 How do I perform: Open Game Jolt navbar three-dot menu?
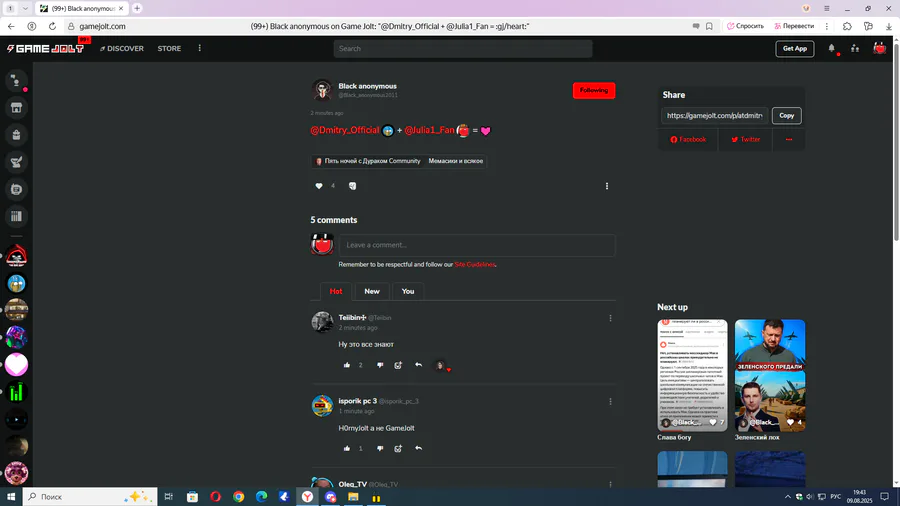199,48
